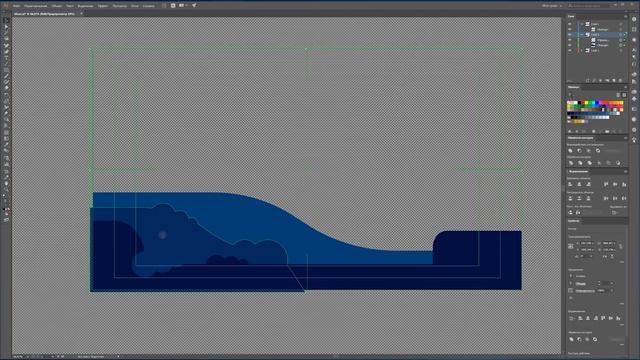
Task: Select the cyan swatch in top swatch row
Action: 594,102
